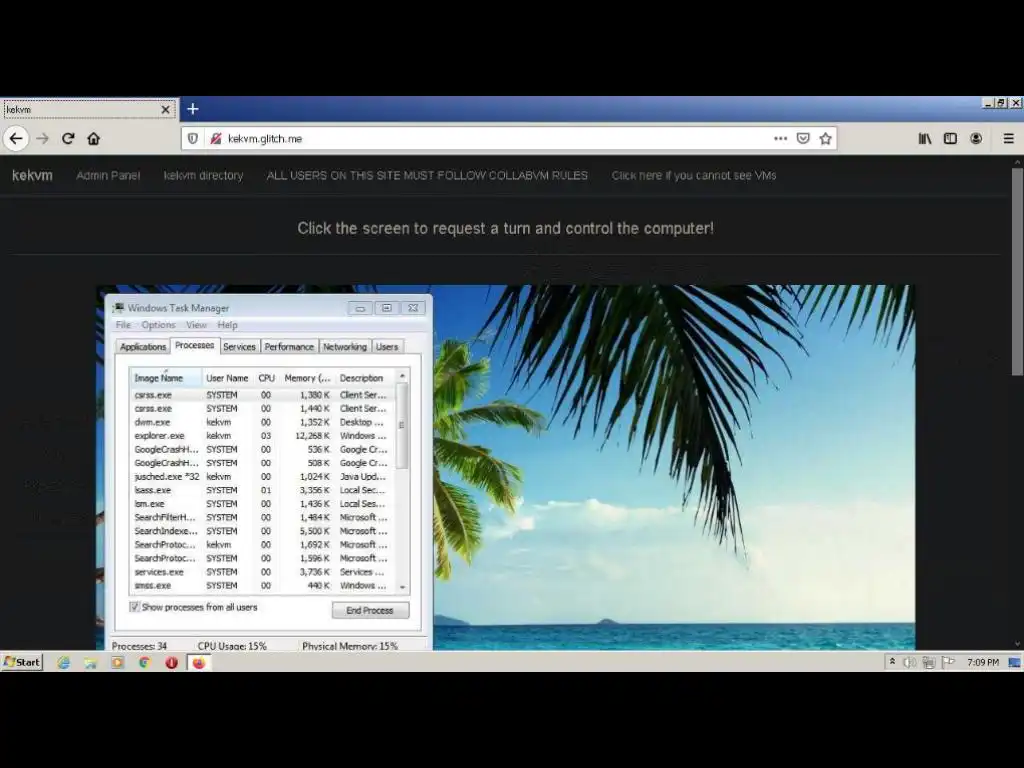1024x768 pixels.
Task: Switch to the Performance tab
Action: [x=289, y=347]
